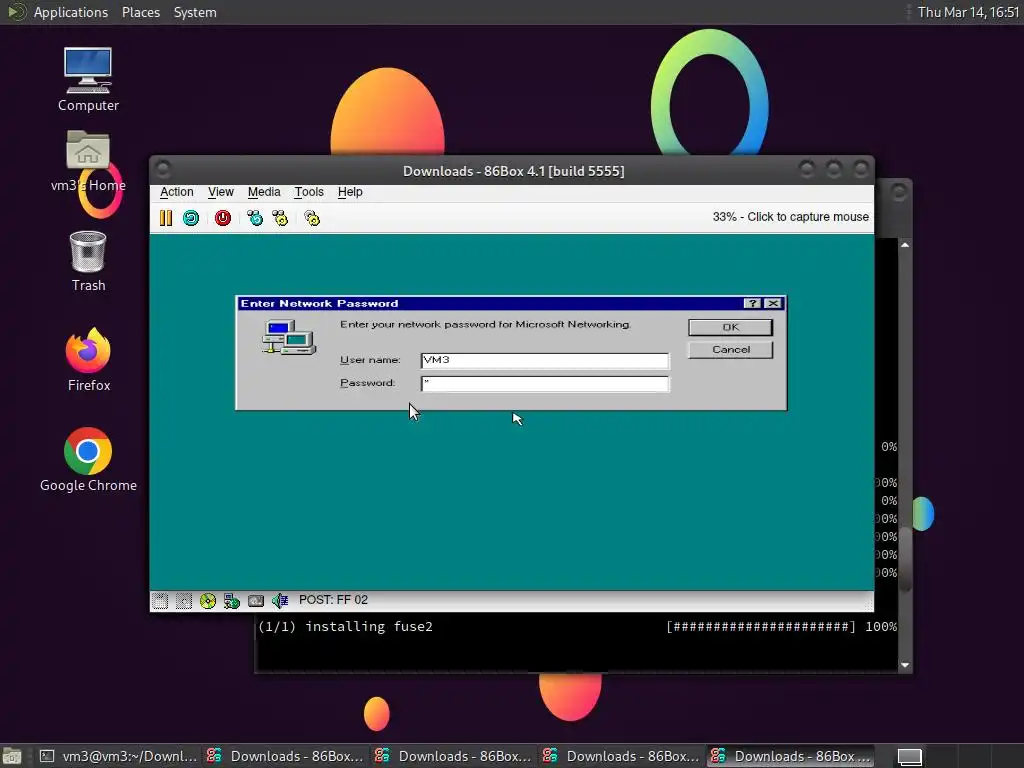Click the gray cartridge status icon next to the sound icon
Screen dimensions: 1024x768
(x=256, y=601)
